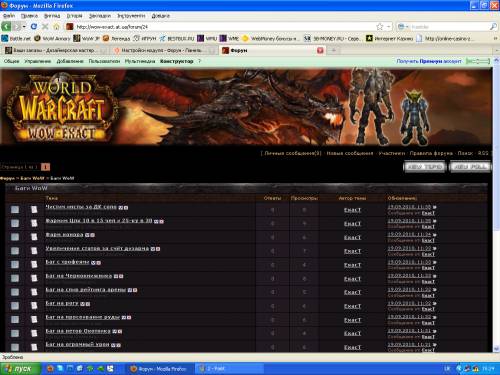The height and width of the screenshot is (375, 500).
Task: Click the green Back arrow button
Action: 6,26
